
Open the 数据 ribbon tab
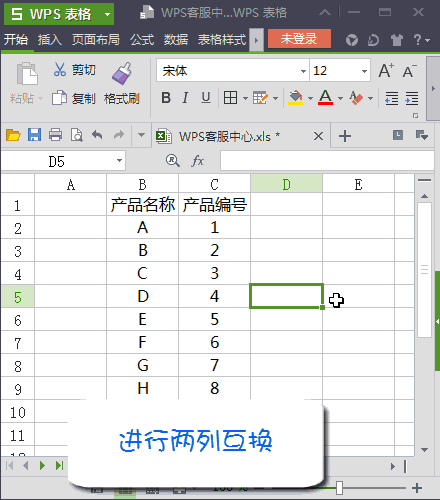[x=176, y=39]
